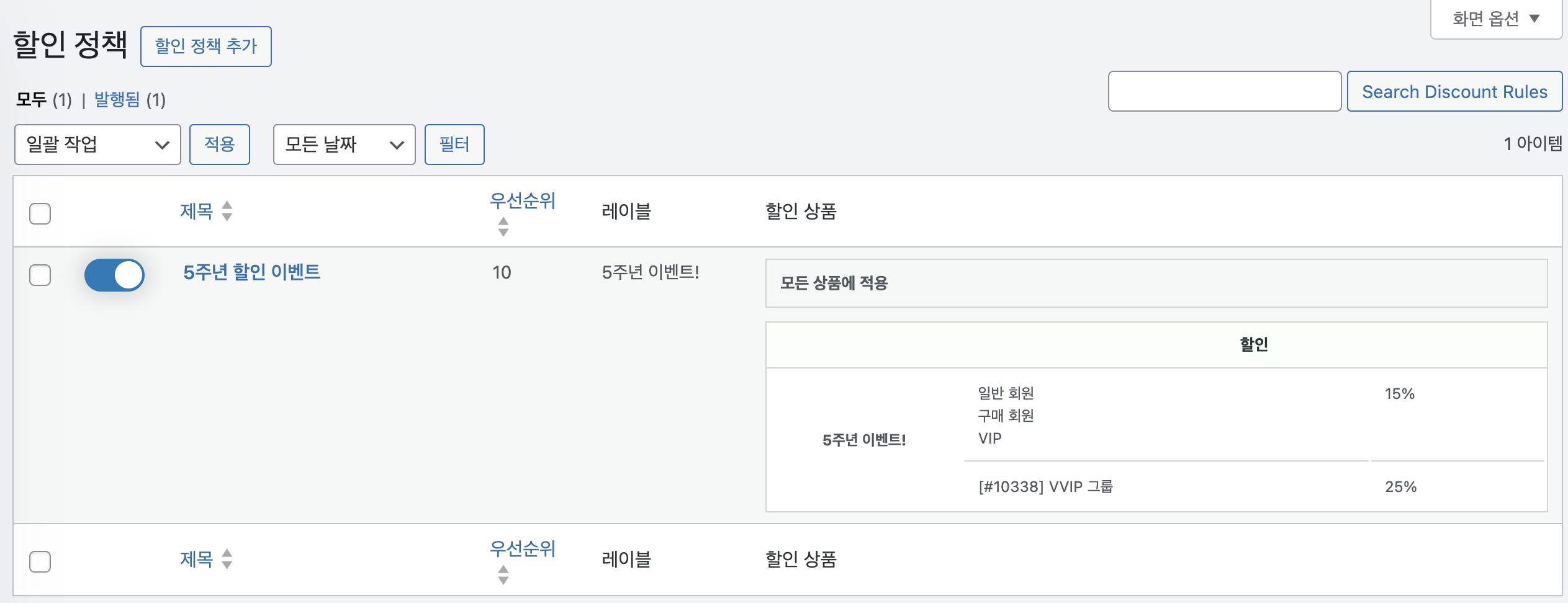Check the select-all checkbox in table header
The image size is (1568, 603).
40,214
